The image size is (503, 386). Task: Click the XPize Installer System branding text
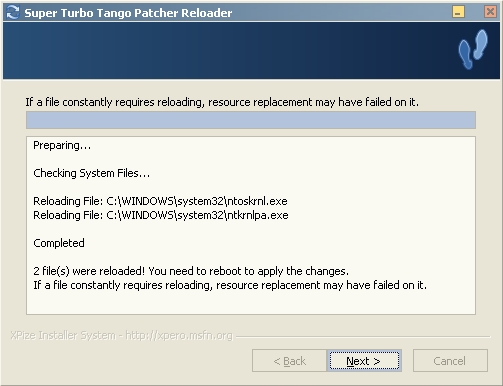(121, 335)
